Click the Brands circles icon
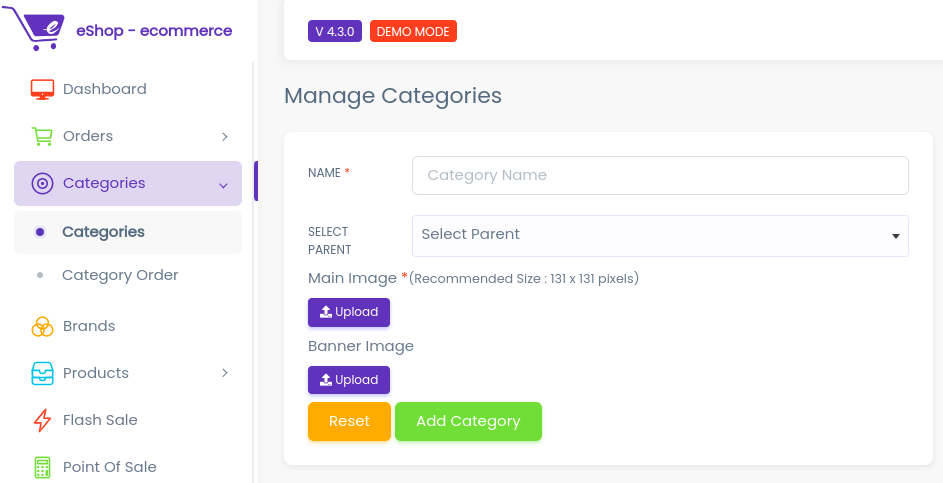This screenshot has width=943, height=483. [x=42, y=326]
